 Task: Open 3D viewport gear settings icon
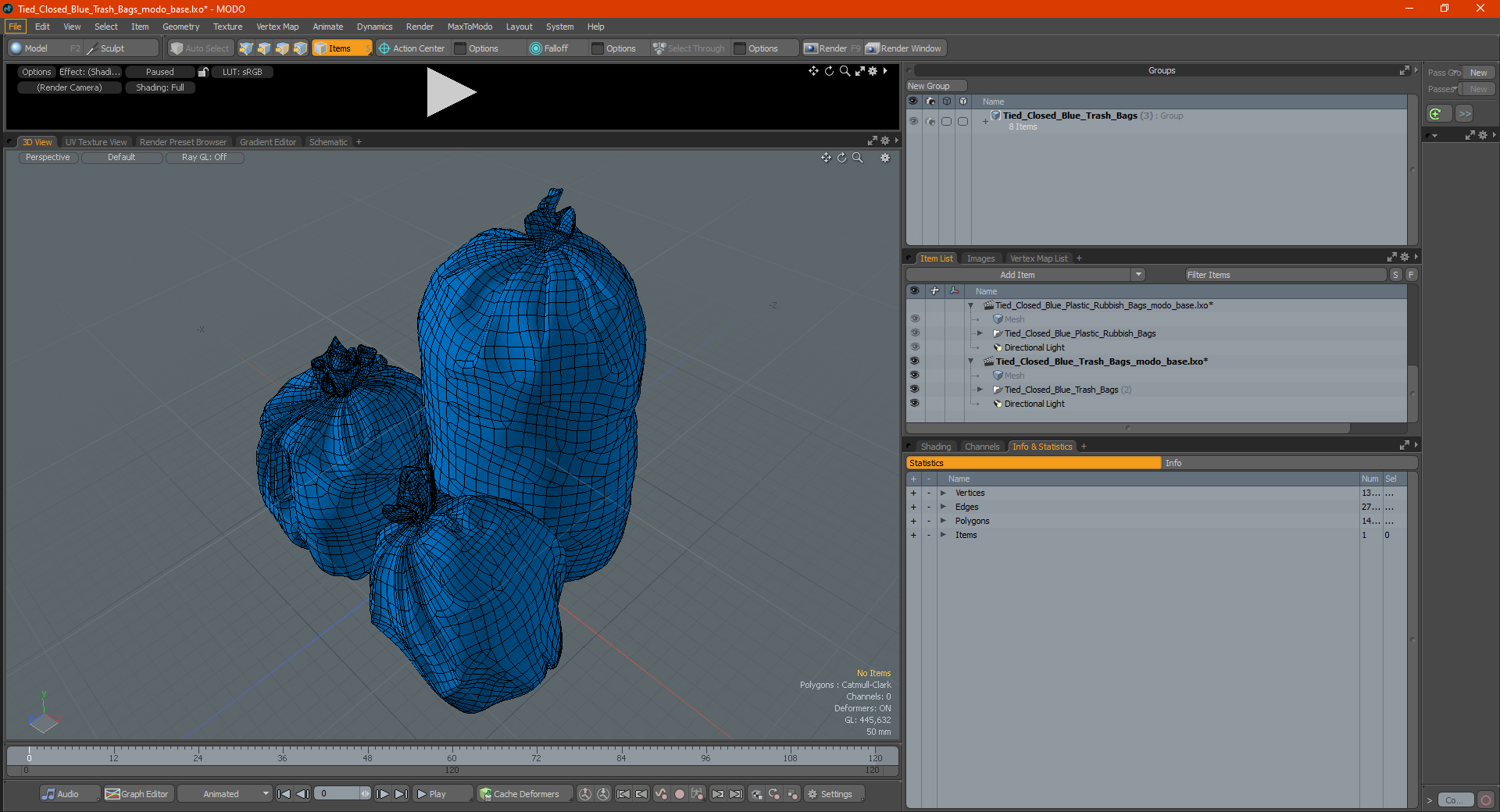(885, 158)
